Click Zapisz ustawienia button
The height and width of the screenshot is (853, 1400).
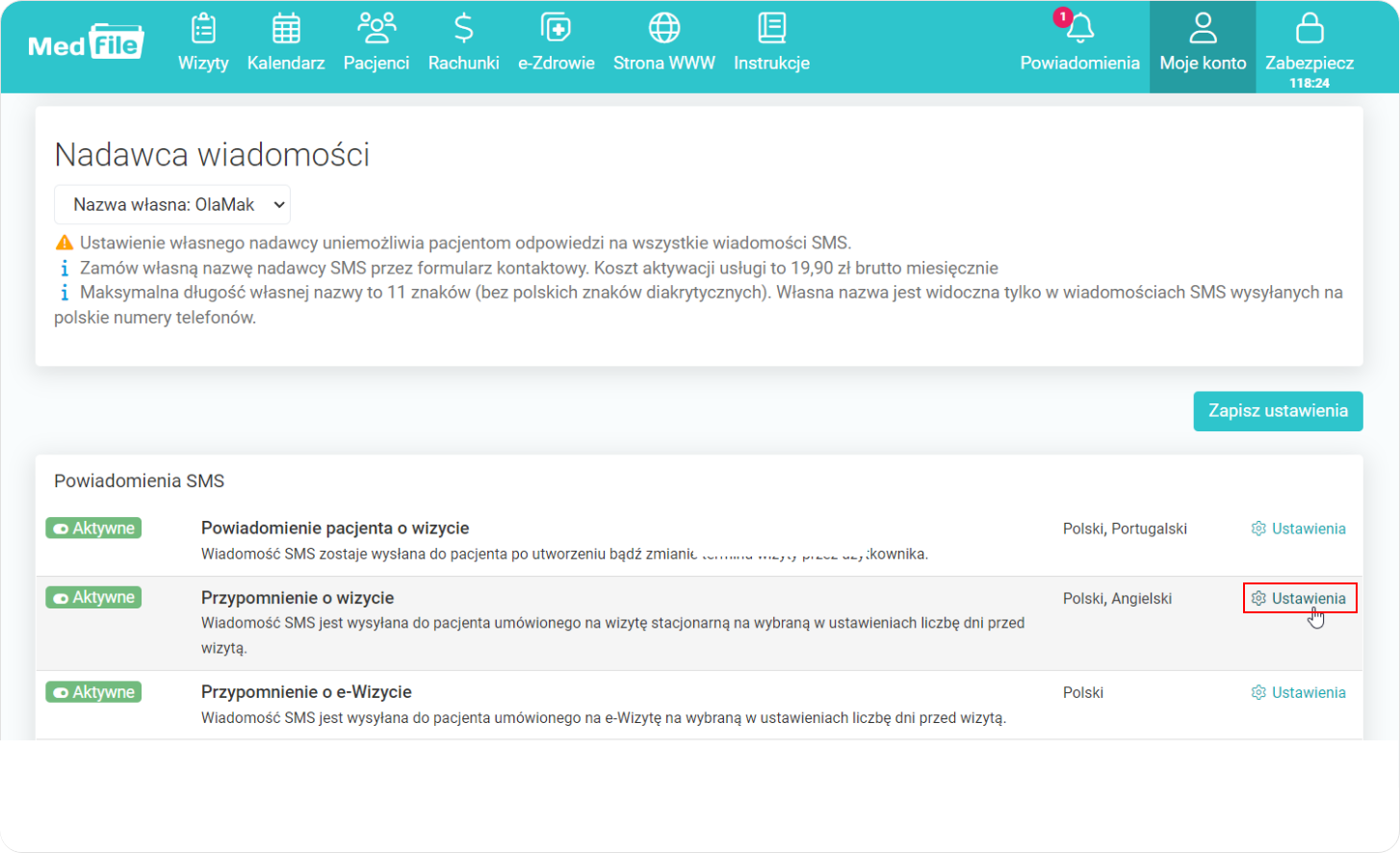[x=1278, y=411]
